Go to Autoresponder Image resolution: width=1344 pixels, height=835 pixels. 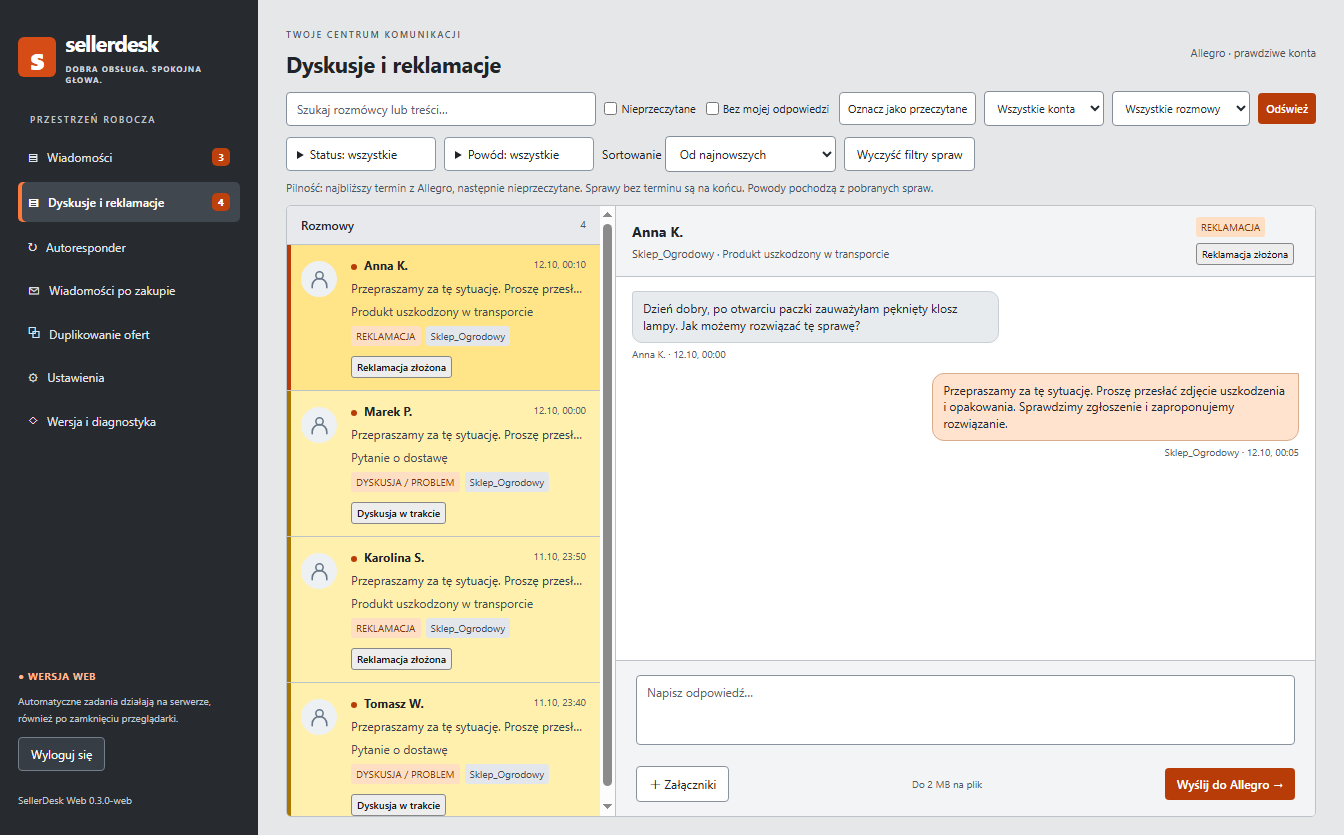pyautogui.click(x=129, y=247)
